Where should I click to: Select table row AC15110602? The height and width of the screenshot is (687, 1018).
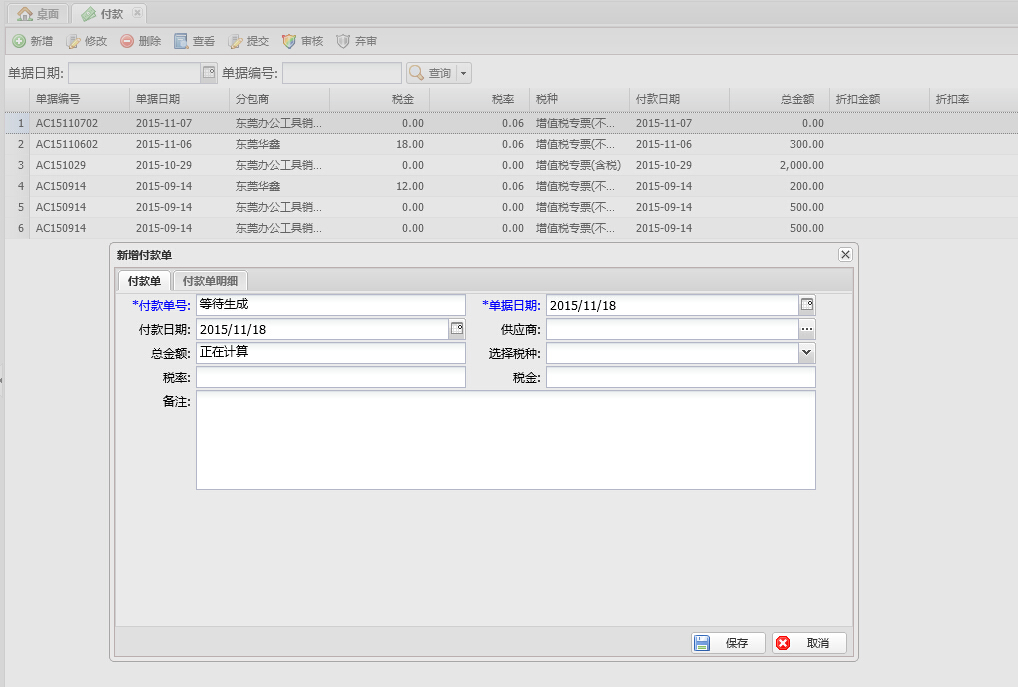pos(67,144)
